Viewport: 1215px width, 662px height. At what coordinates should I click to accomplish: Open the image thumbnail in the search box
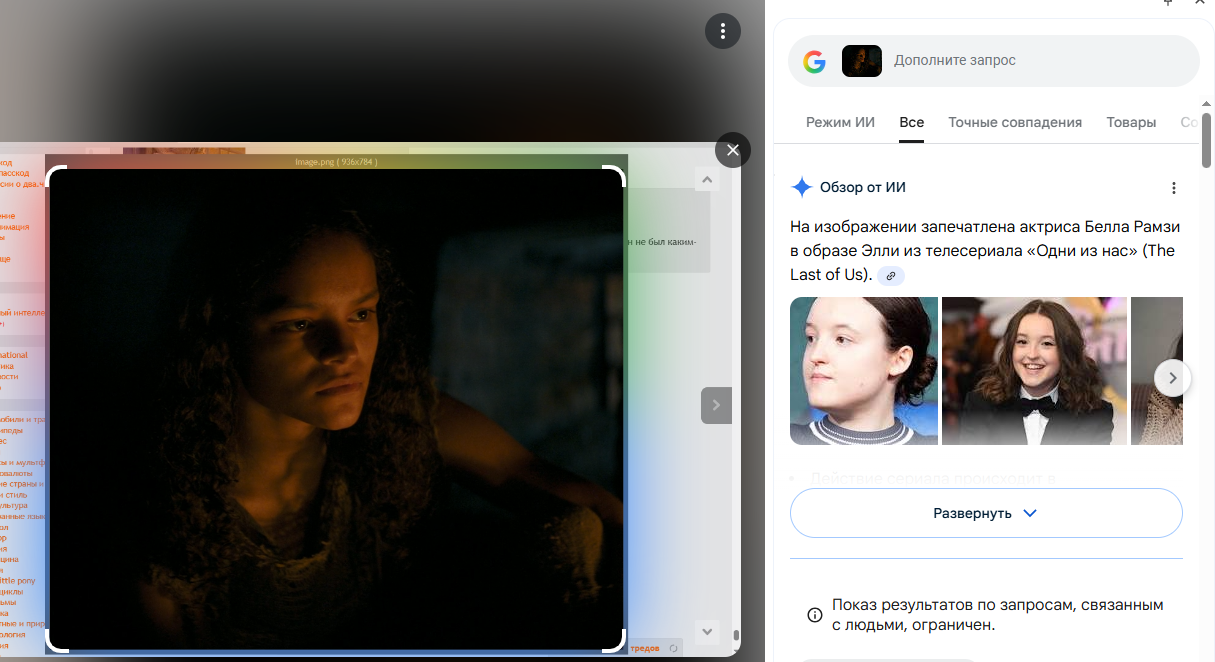[862, 61]
